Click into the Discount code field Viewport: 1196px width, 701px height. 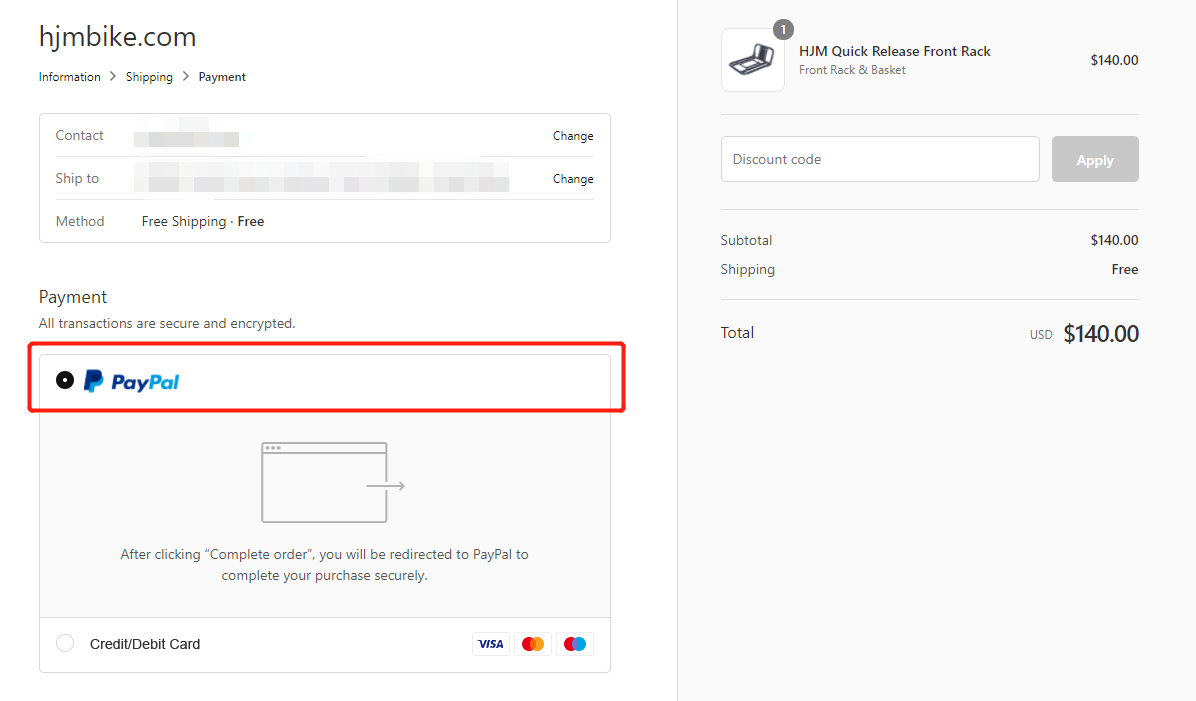tap(879, 159)
